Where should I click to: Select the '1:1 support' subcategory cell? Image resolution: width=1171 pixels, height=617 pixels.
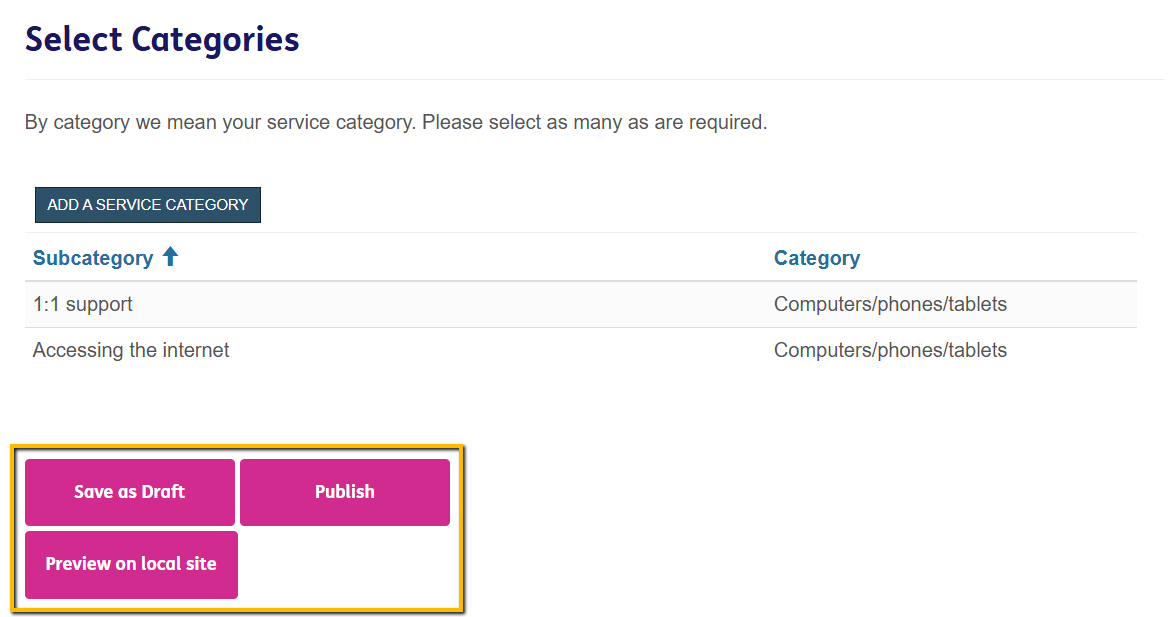[x=83, y=304]
